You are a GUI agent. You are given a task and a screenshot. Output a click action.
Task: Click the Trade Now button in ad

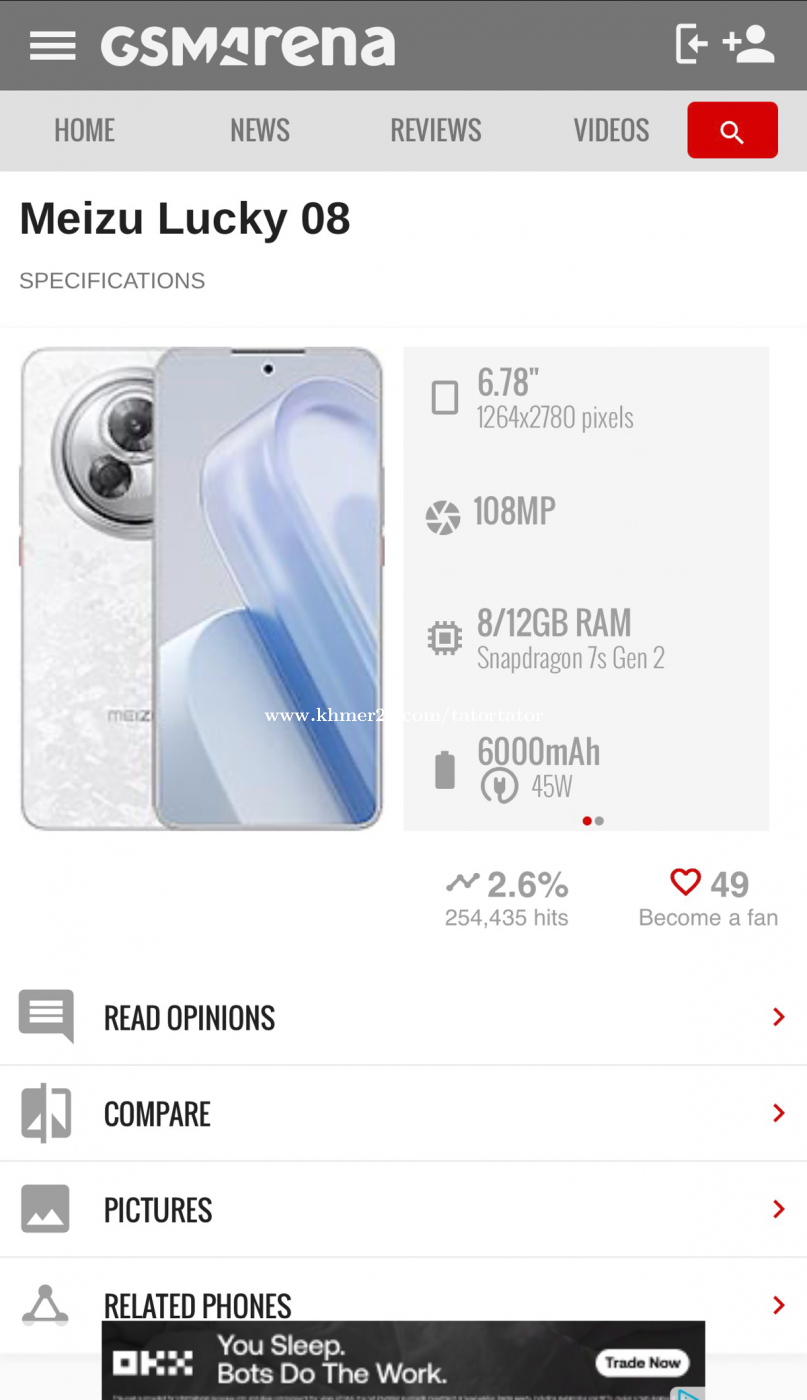pos(643,1362)
